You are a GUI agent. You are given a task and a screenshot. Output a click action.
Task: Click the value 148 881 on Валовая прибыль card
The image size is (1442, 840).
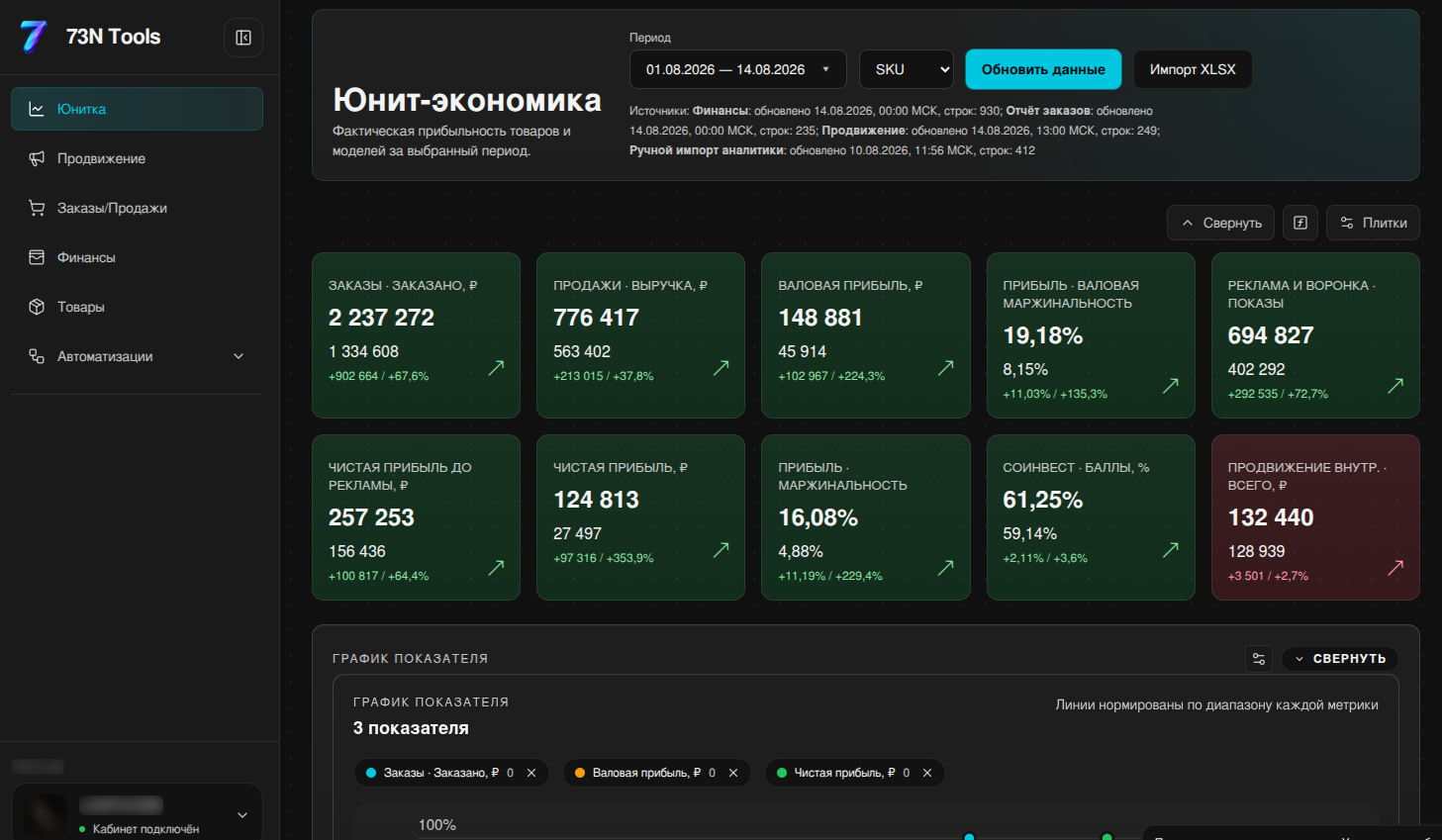pos(820,318)
